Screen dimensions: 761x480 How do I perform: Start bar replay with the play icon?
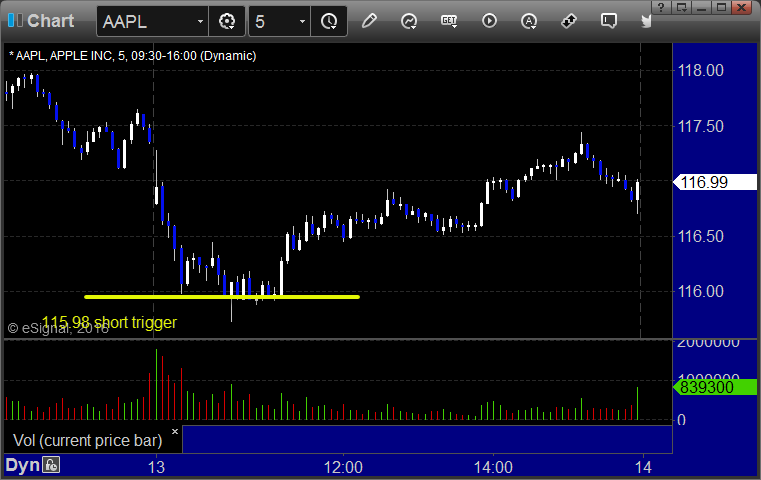coord(489,21)
